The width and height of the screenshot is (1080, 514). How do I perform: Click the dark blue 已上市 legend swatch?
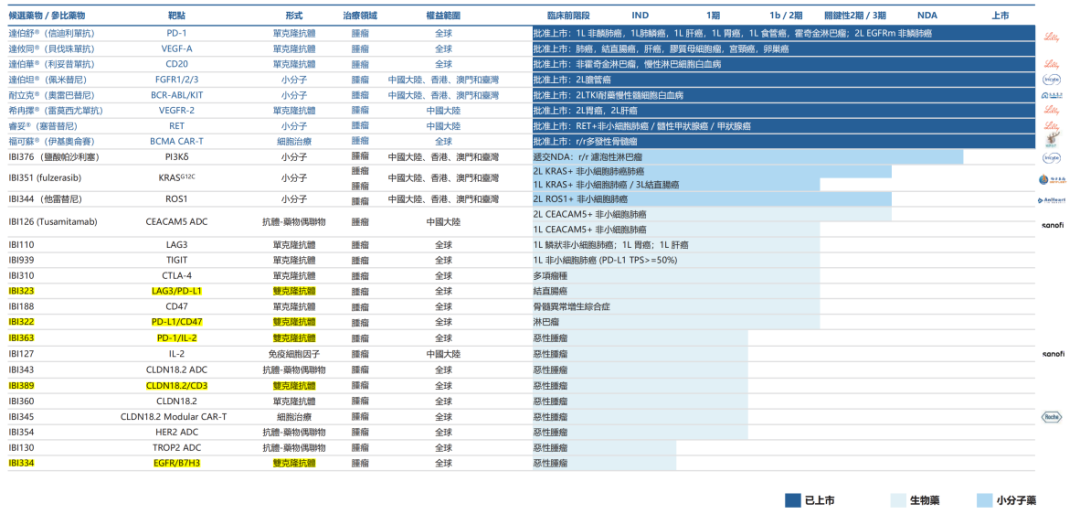coord(792,499)
